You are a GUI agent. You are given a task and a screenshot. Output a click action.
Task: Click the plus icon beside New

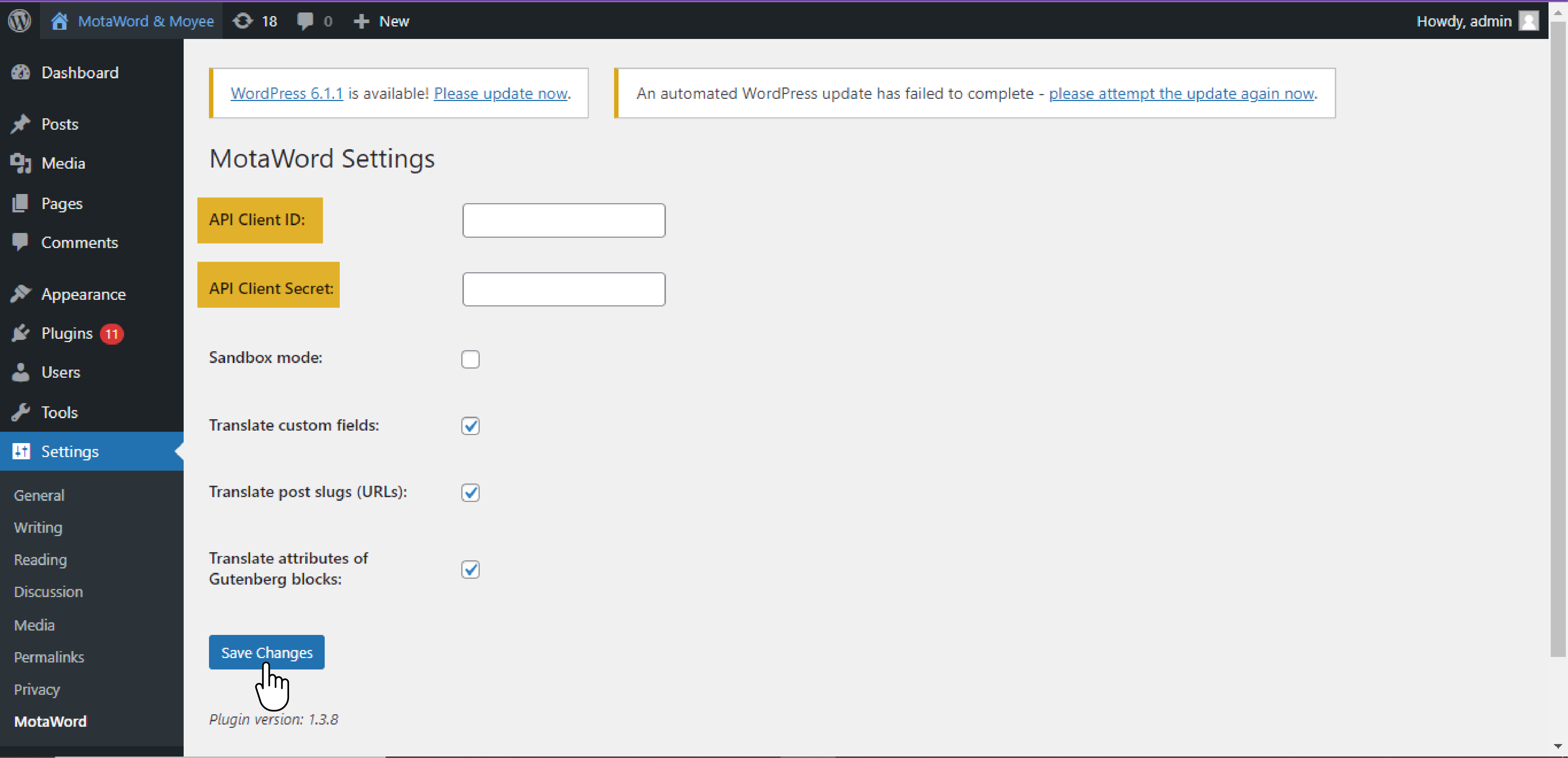click(x=361, y=21)
